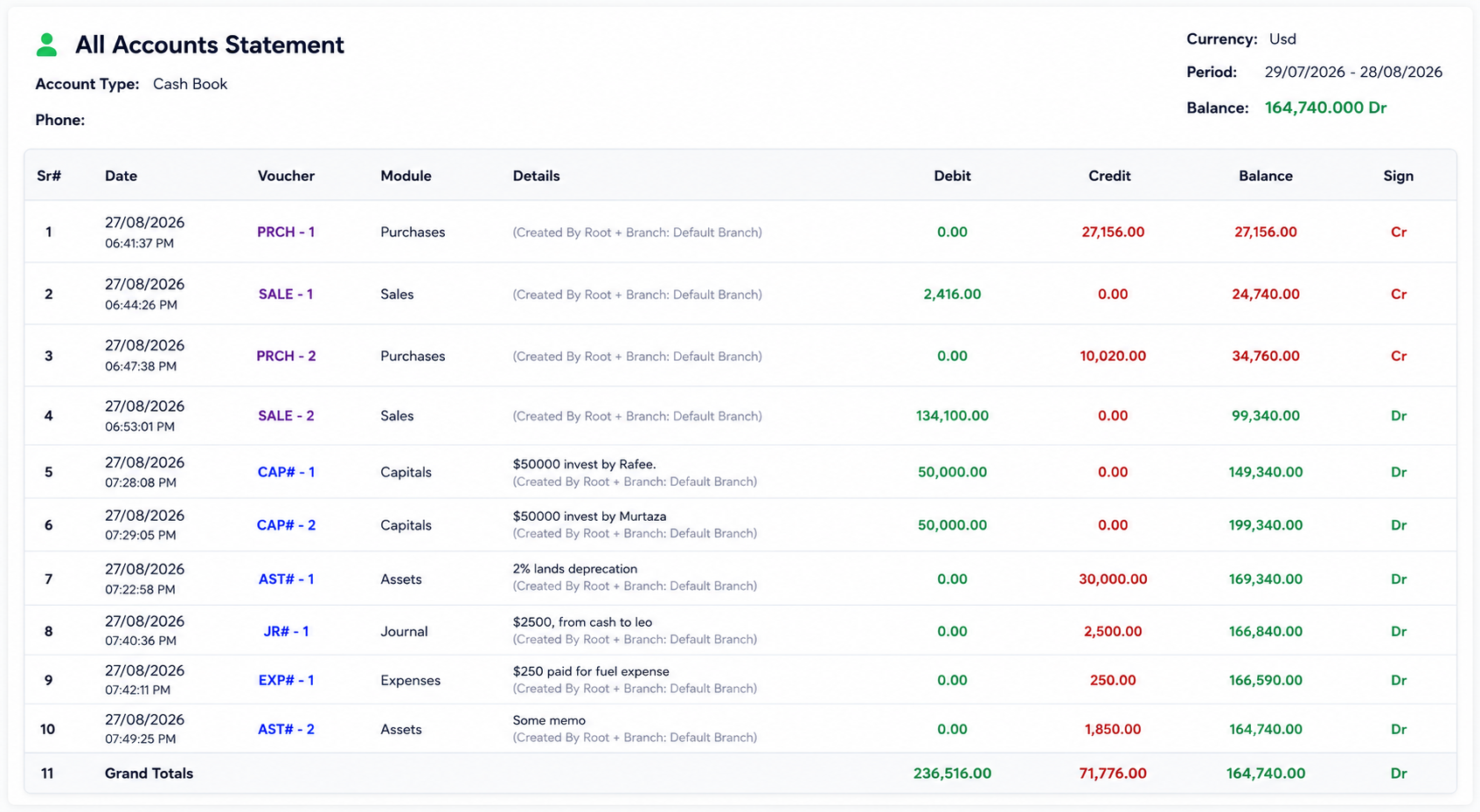Open voucher AST# - 2 link
Screen dimensions: 1480x812
(286, 729)
